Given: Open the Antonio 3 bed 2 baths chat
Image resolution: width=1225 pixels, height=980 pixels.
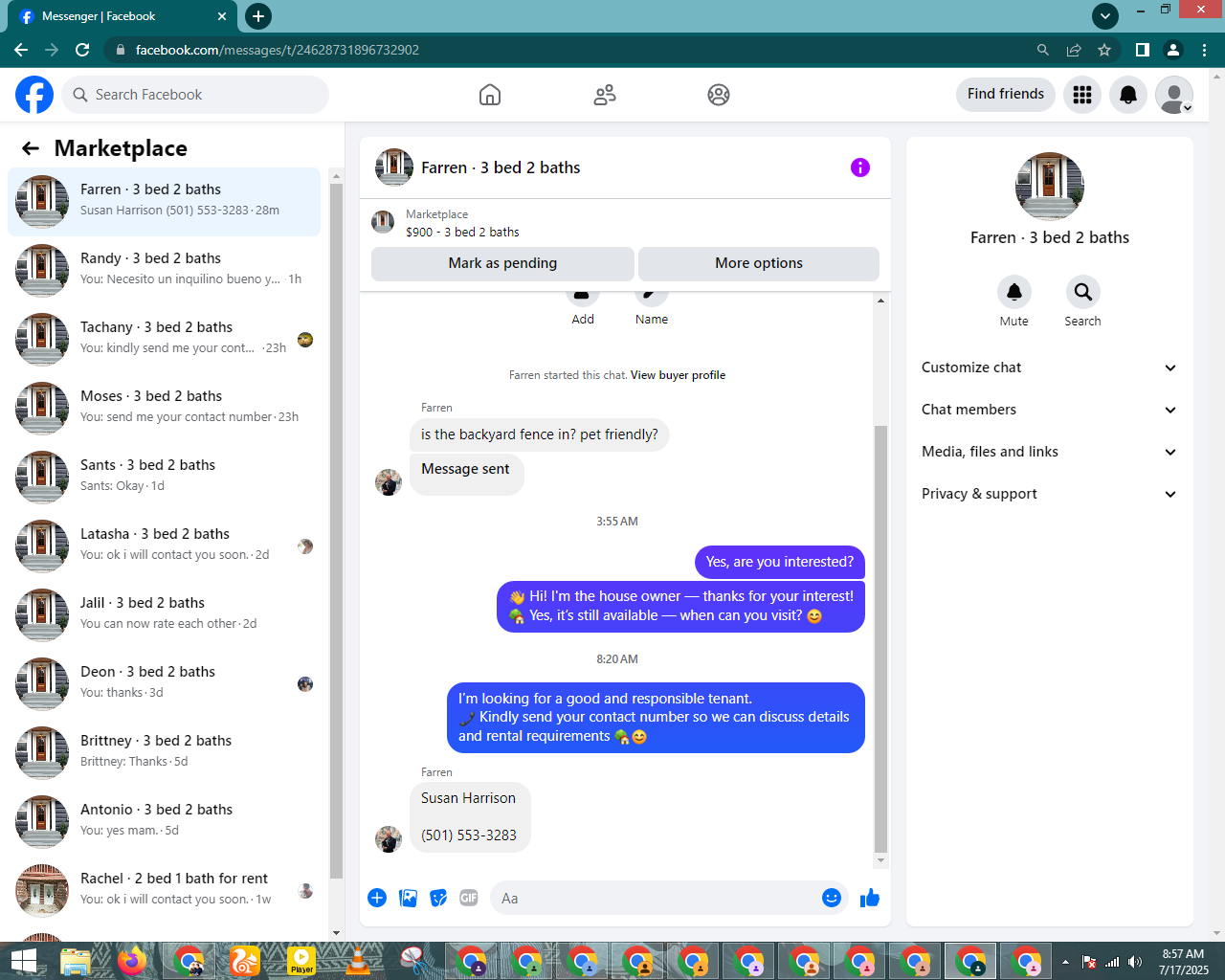Looking at the screenshot, I should click(x=165, y=822).
